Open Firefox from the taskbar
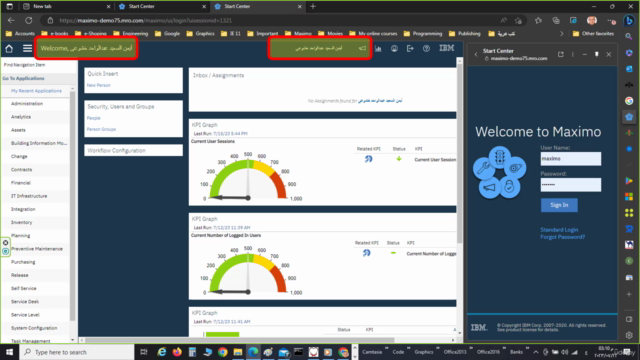The image size is (640, 360). (x=177, y=352)
